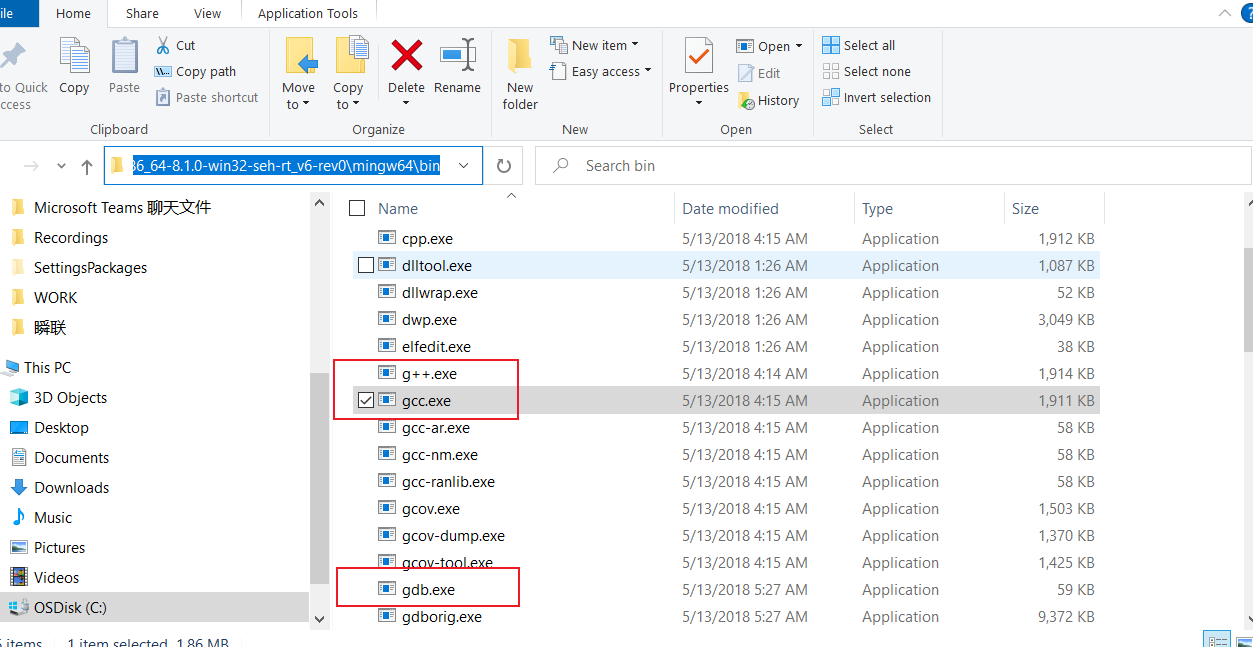This screenshot has height=647, width=1253.
Task: Click Invert selection in the ribbon
Action: click(876, 97)
